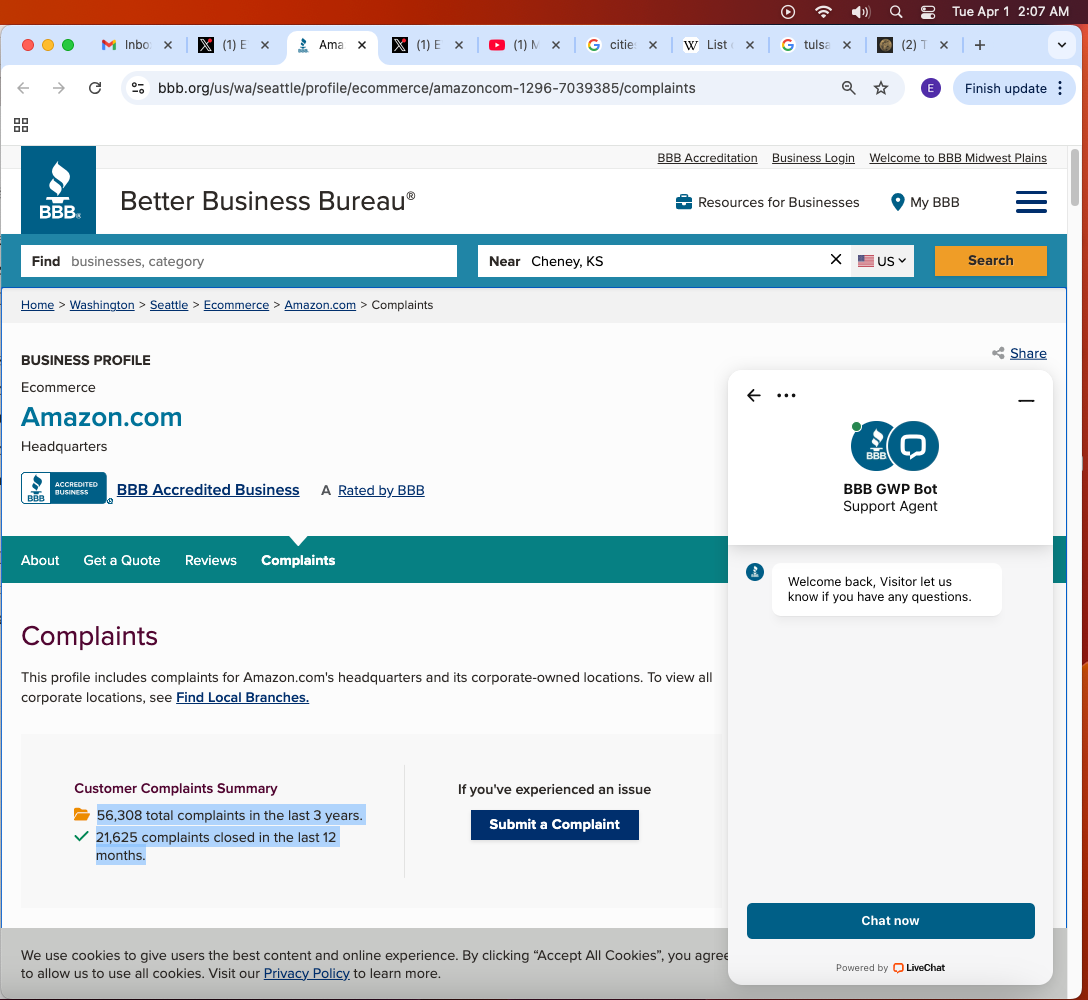Open Find Local Branches link
The width and height of the screenshot is (1088, 1000).
[x=242, y=697]
